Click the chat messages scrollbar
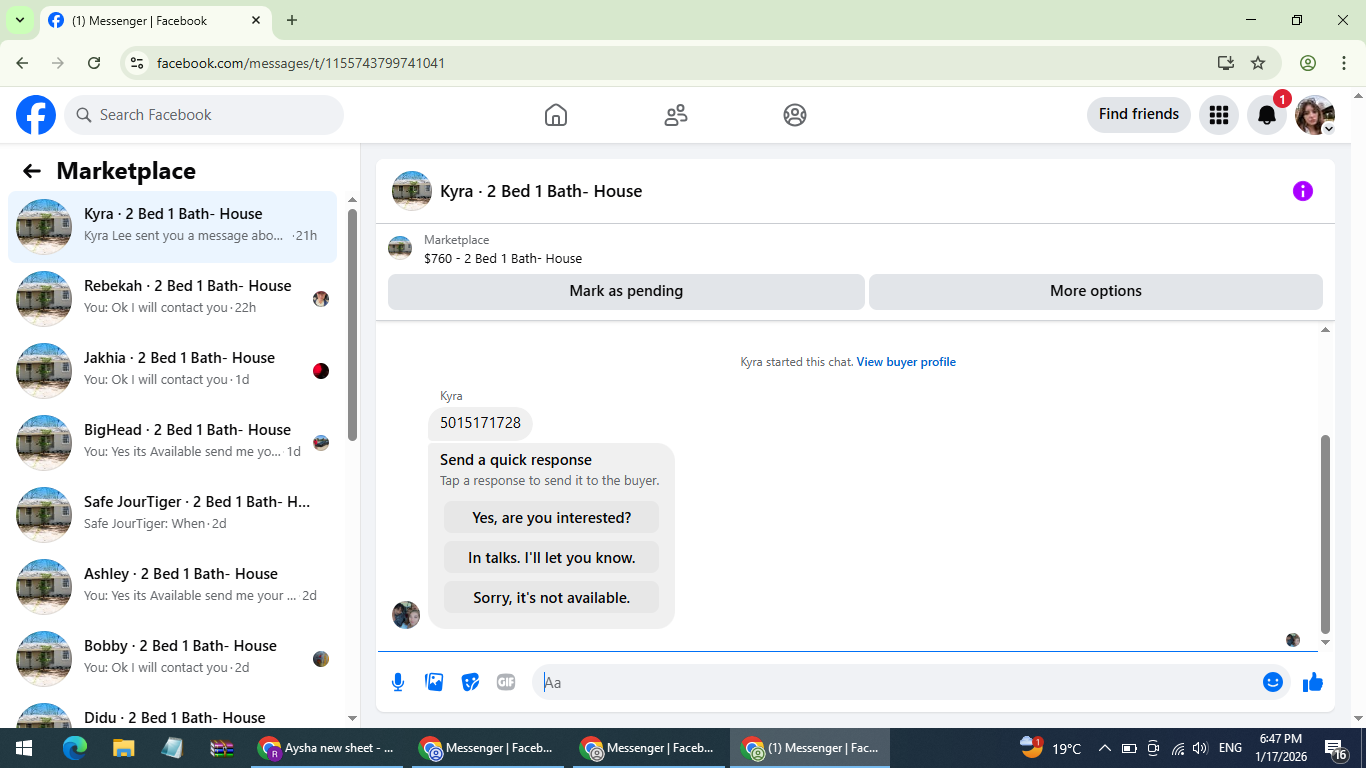Image resolution: width=1366 pixels, height=768 pixels. tap(1326, 534)
